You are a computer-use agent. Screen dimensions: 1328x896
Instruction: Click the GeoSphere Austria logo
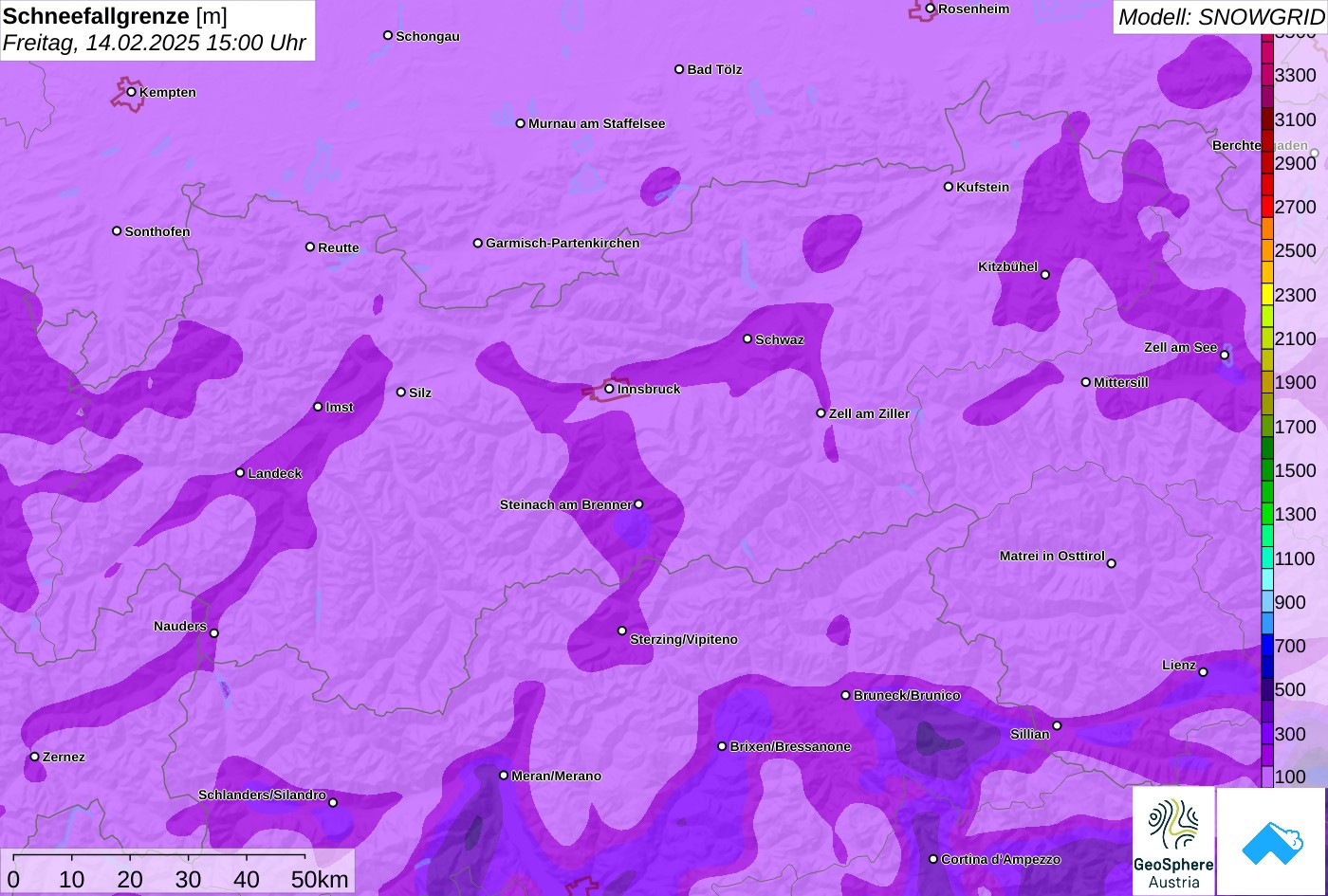point(1173,841)
